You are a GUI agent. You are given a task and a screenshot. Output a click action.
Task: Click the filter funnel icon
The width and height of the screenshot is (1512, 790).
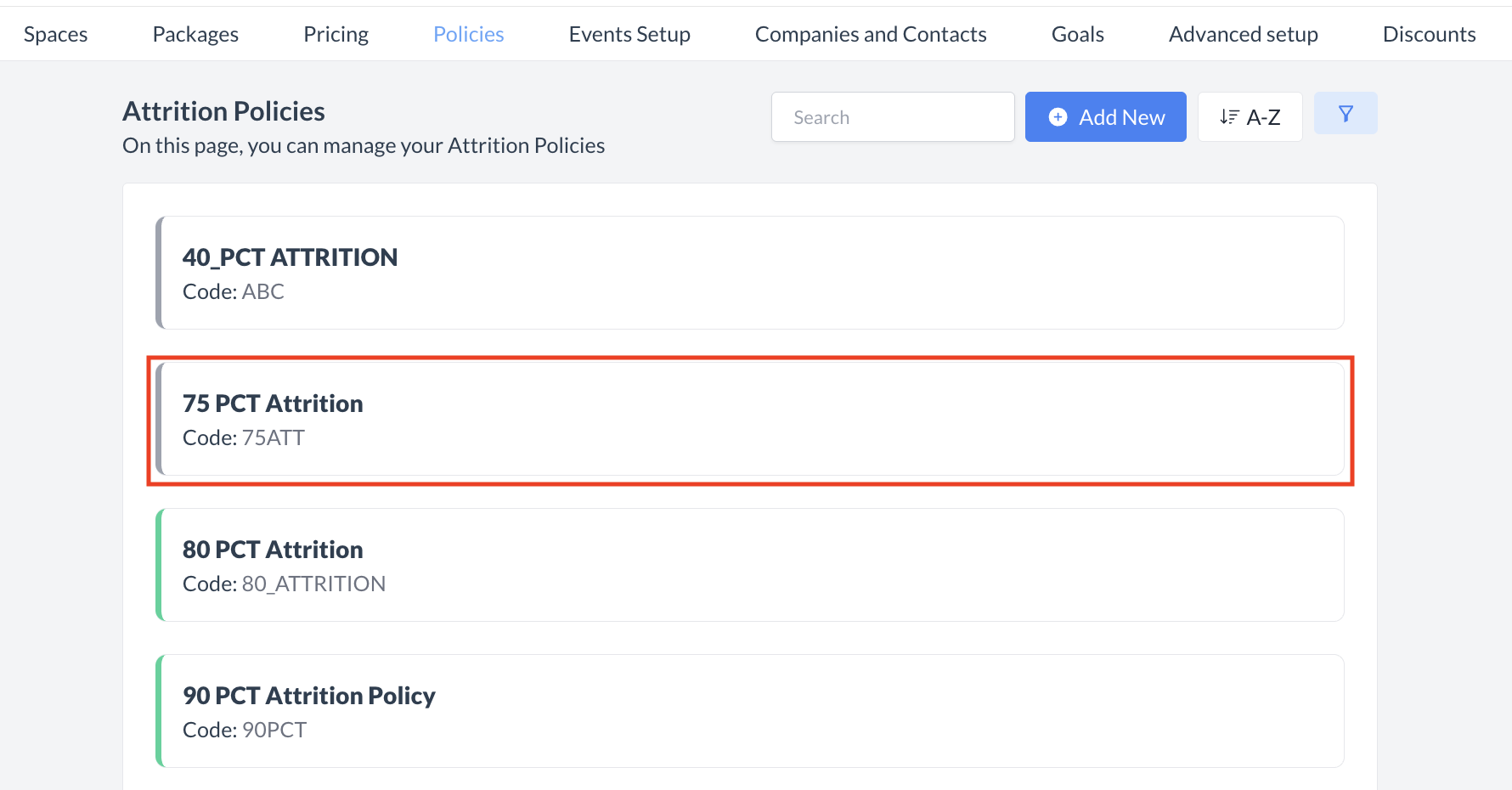click(x=1346, y=113)
